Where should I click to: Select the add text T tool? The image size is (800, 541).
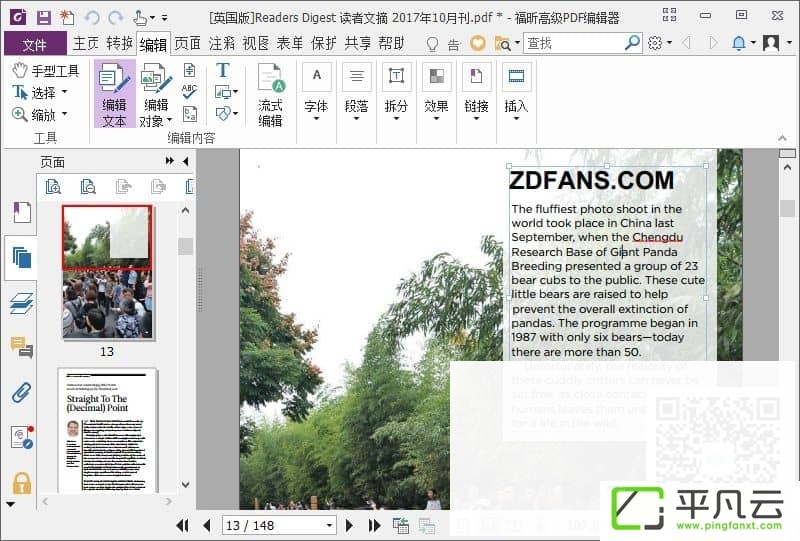click(x=223, y=70)
